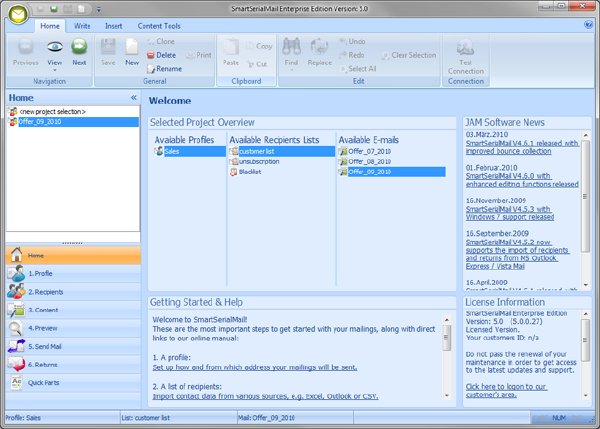Select the unsubscription recipients list
600x429 pixels.
click(255, 161)
